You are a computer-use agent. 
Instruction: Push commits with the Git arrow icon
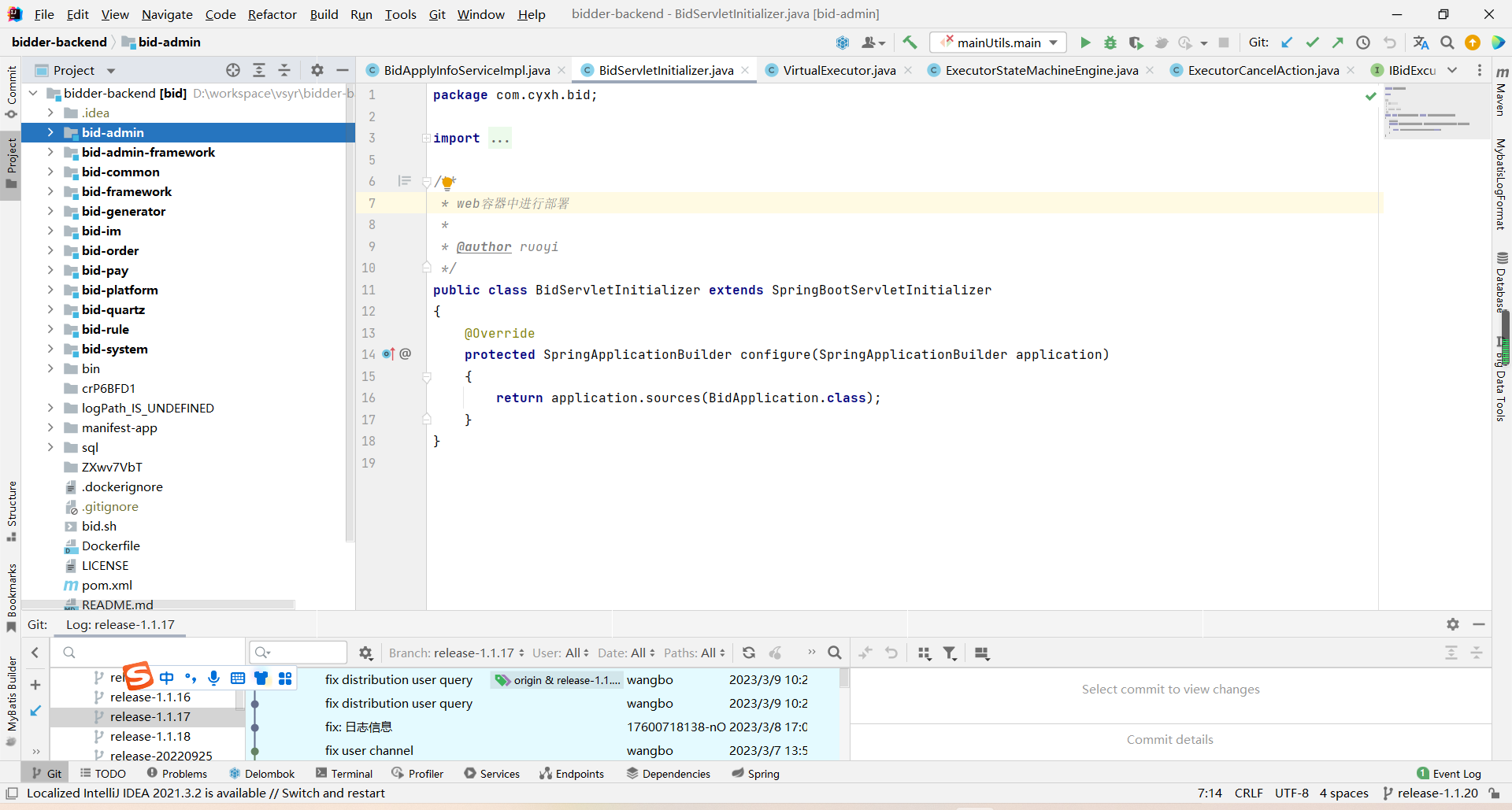(1337, 43)
